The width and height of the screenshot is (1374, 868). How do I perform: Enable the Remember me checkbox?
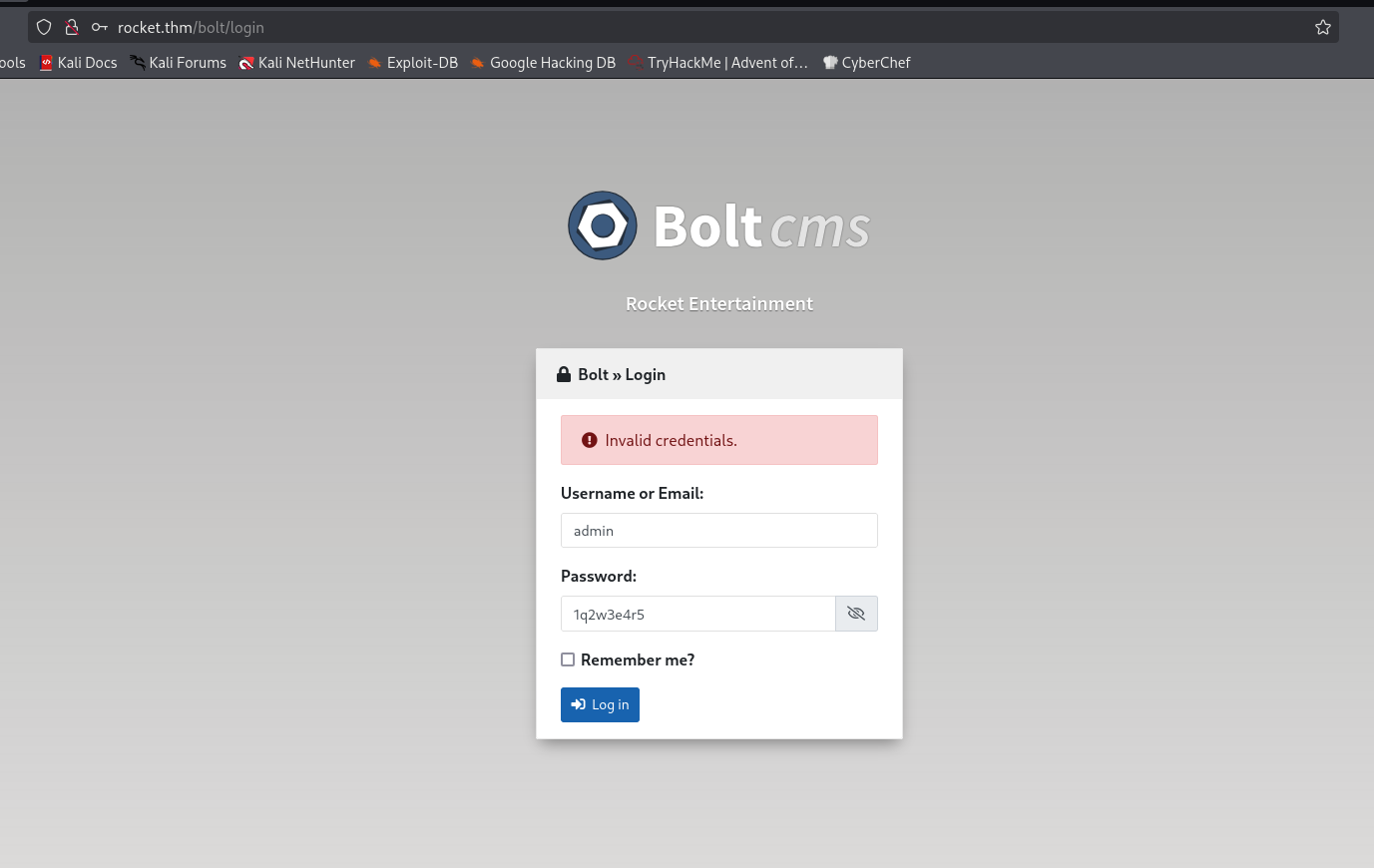pos(568,659)
